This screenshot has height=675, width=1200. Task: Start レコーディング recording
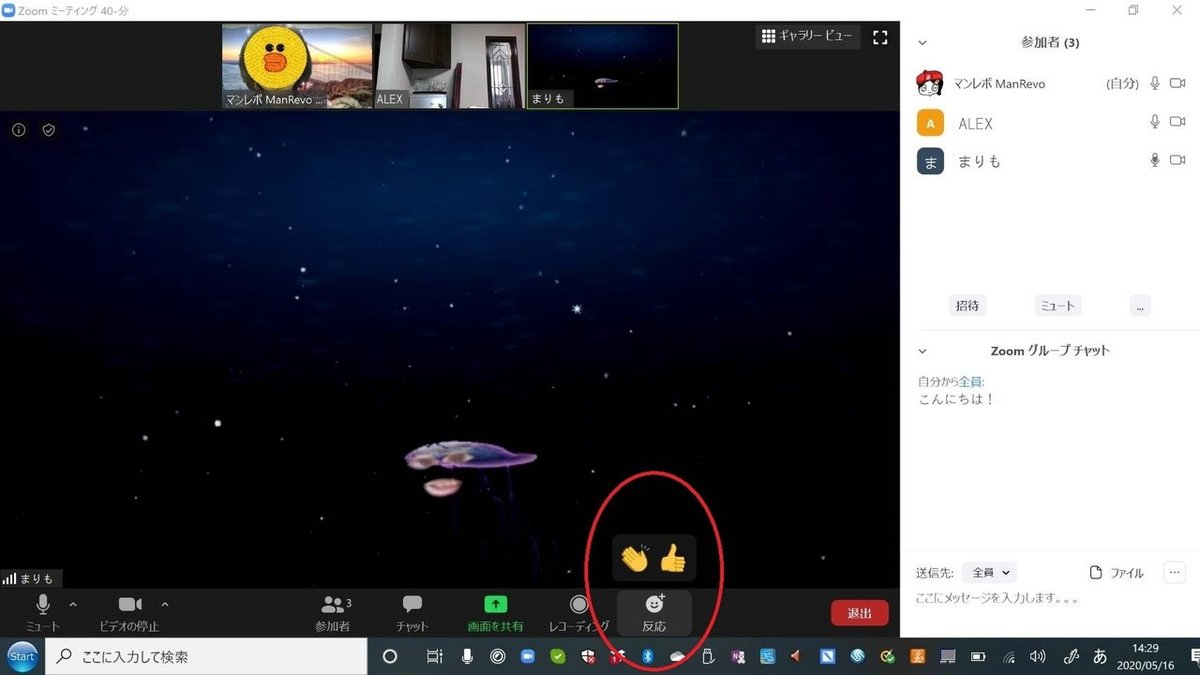coord(579,612)
